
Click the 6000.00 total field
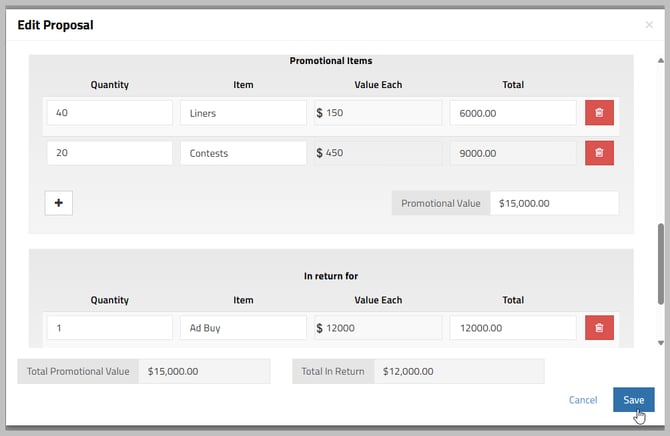click(513, 113)
